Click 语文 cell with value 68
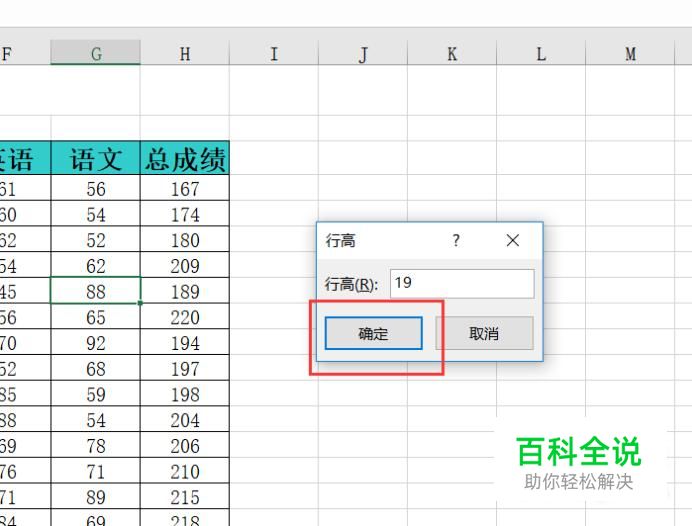This screenshot has width=692, height=526. point(96,368)
